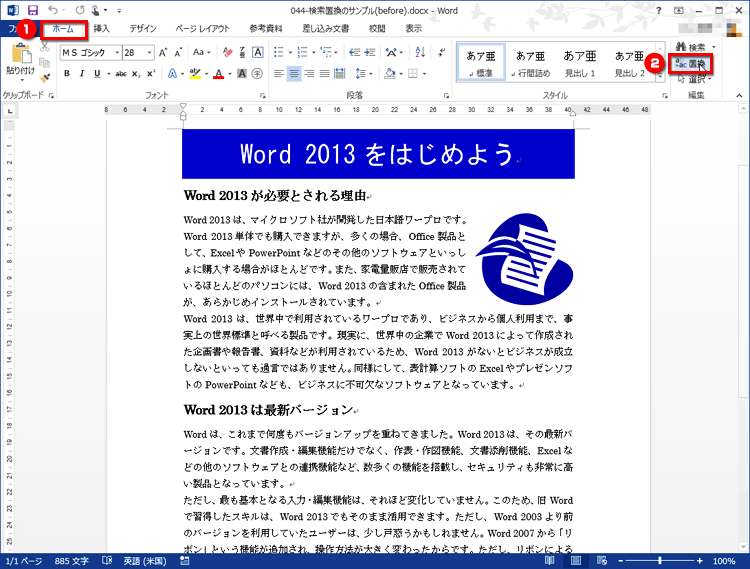The height and width of the screenshot is (569, 750).
Task: Open Word Help question mark
Action: pos(659,11)
